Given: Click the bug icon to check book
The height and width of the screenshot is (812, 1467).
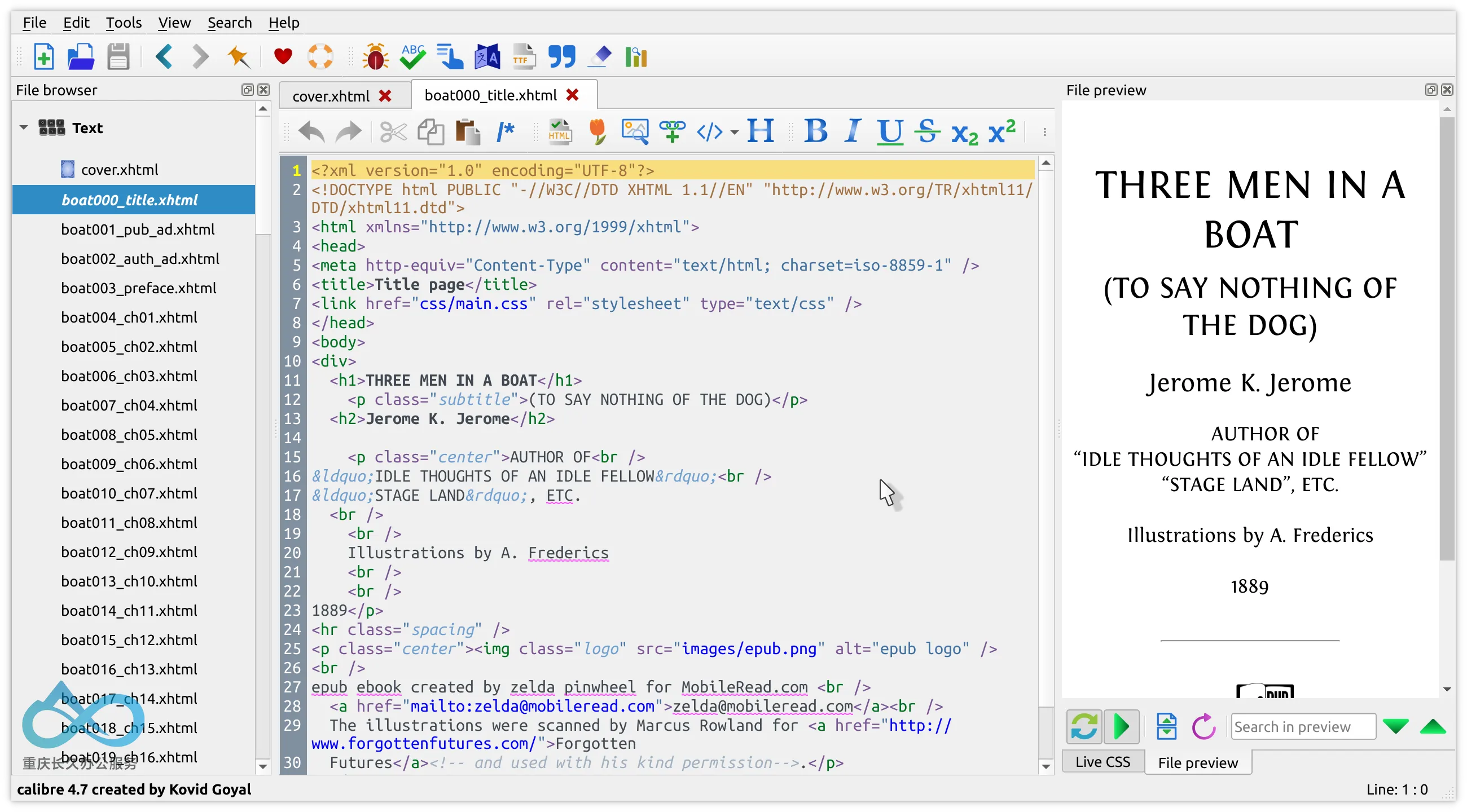Looking at the screenshot, I should pos(375,56).
